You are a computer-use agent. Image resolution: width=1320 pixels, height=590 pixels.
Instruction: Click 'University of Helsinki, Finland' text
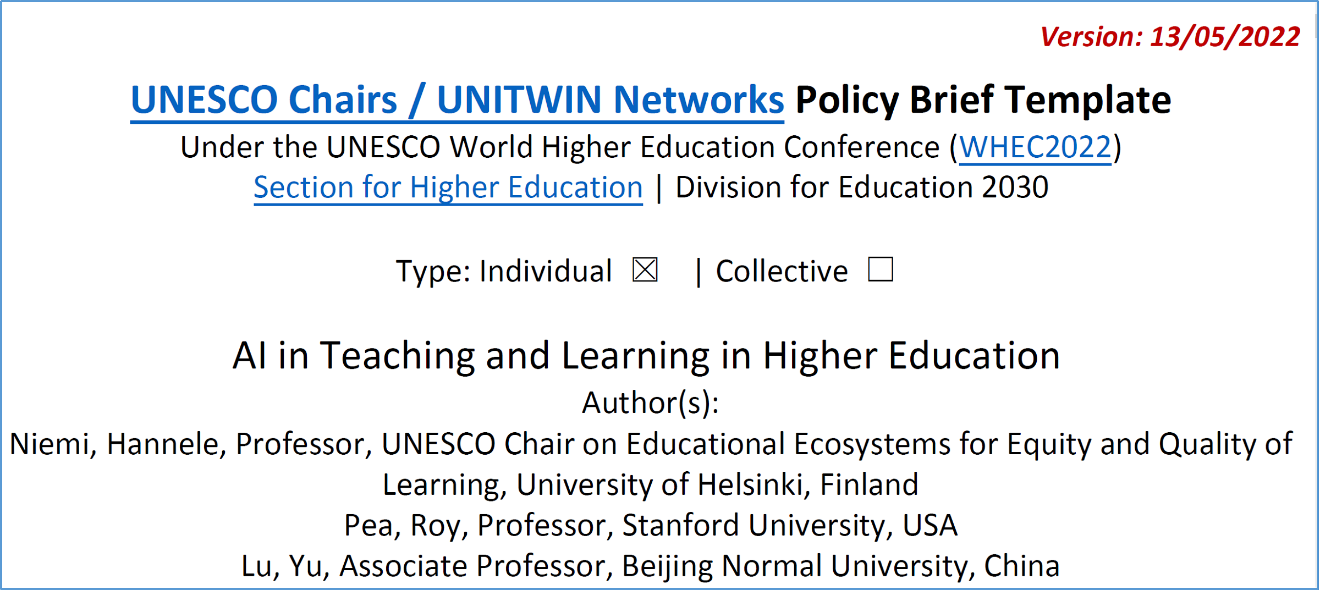point(717,485)
